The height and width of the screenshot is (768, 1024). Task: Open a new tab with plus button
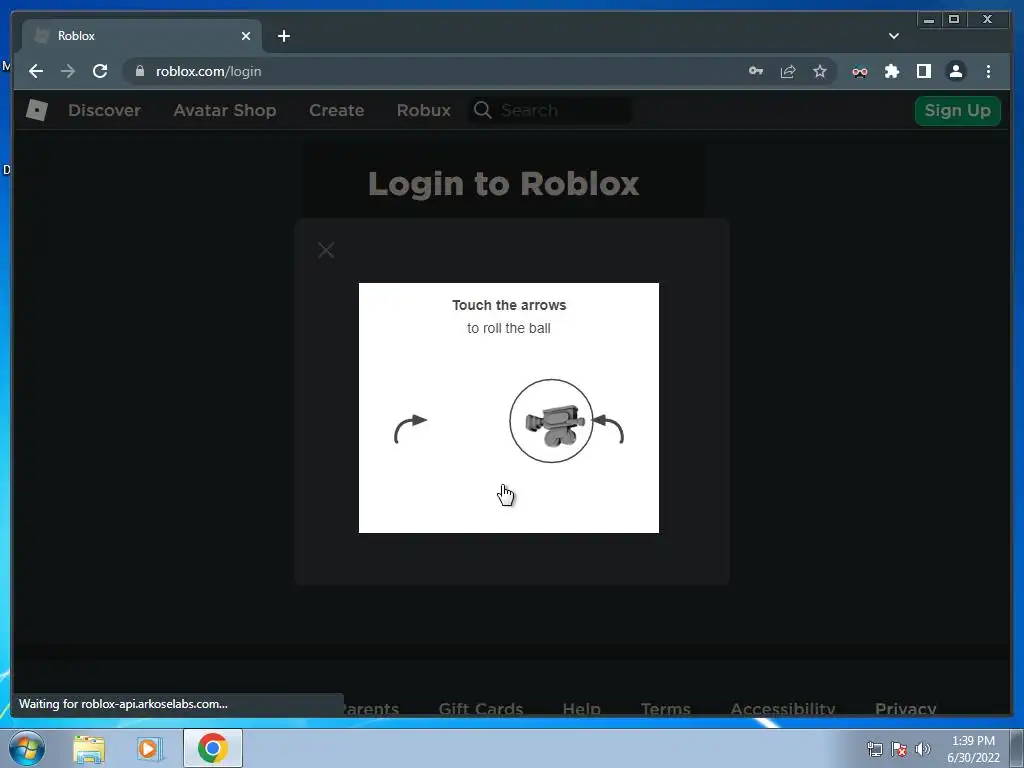283,36
